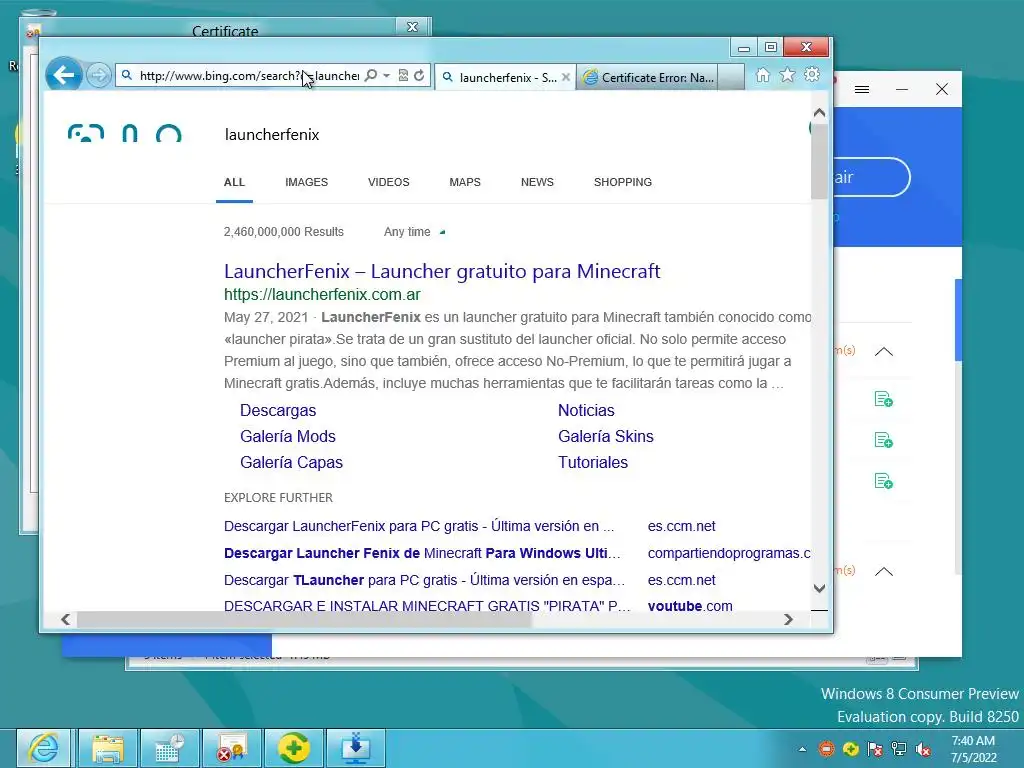
Task: Click third green add-document icon in background window
Action: 884,481
